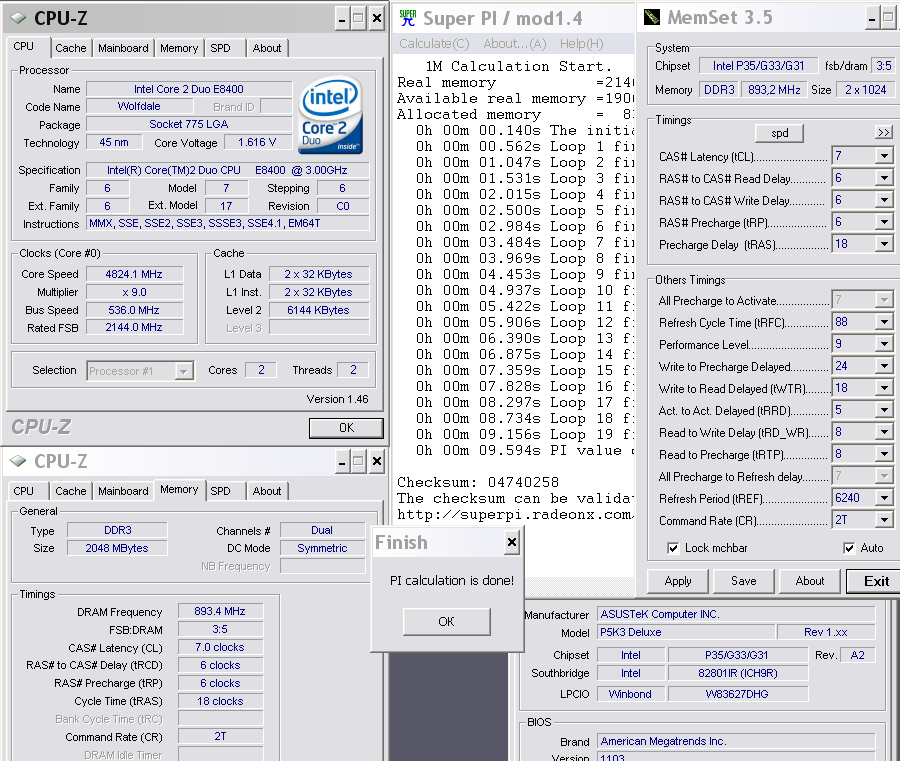Minimize the top CPU-Z window
This screenshot has height=761, width=900.
[x=342, y=19]
